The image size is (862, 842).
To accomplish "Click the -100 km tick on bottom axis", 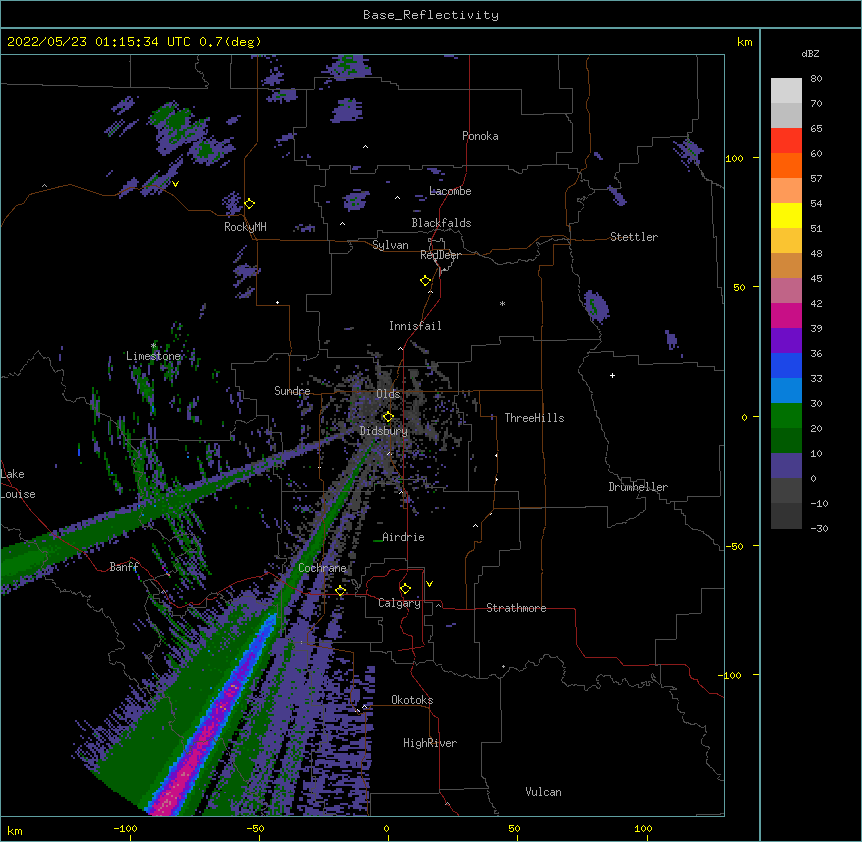I will pyautogui.click(x=126, y=828).
